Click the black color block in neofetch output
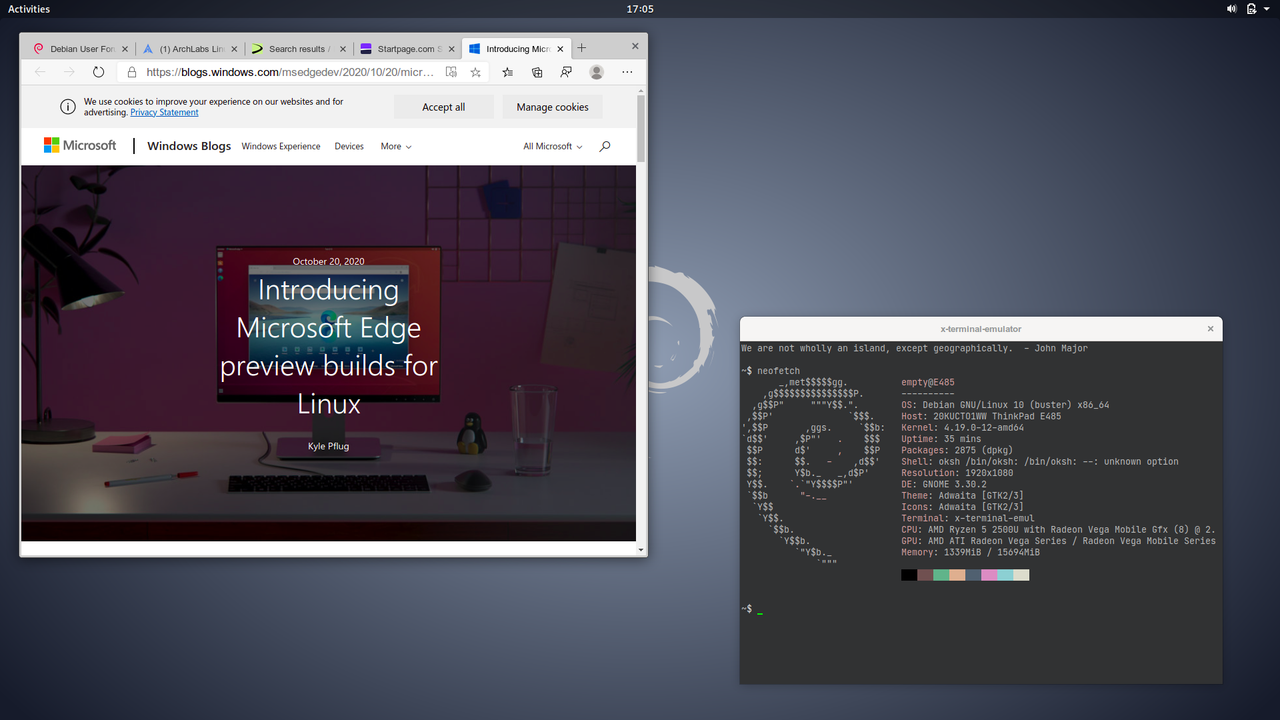This screenshot has width=1280, height=720. pos(909,575)
